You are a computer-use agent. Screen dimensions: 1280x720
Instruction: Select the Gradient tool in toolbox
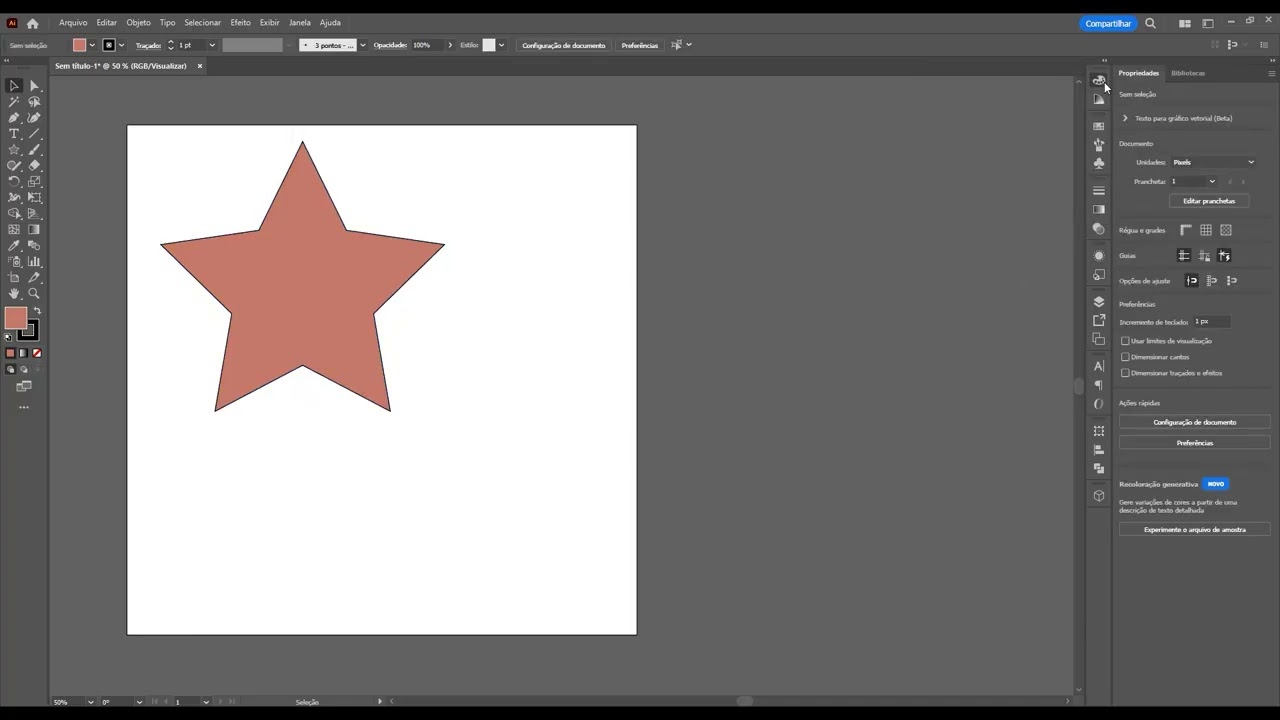coord(34,230)
